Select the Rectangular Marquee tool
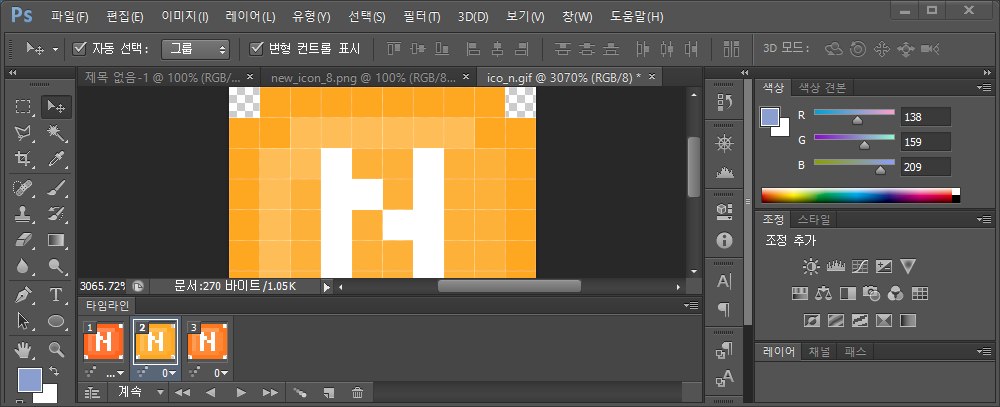The width and height of the screenshot is (1000, 407). [24, 107]
